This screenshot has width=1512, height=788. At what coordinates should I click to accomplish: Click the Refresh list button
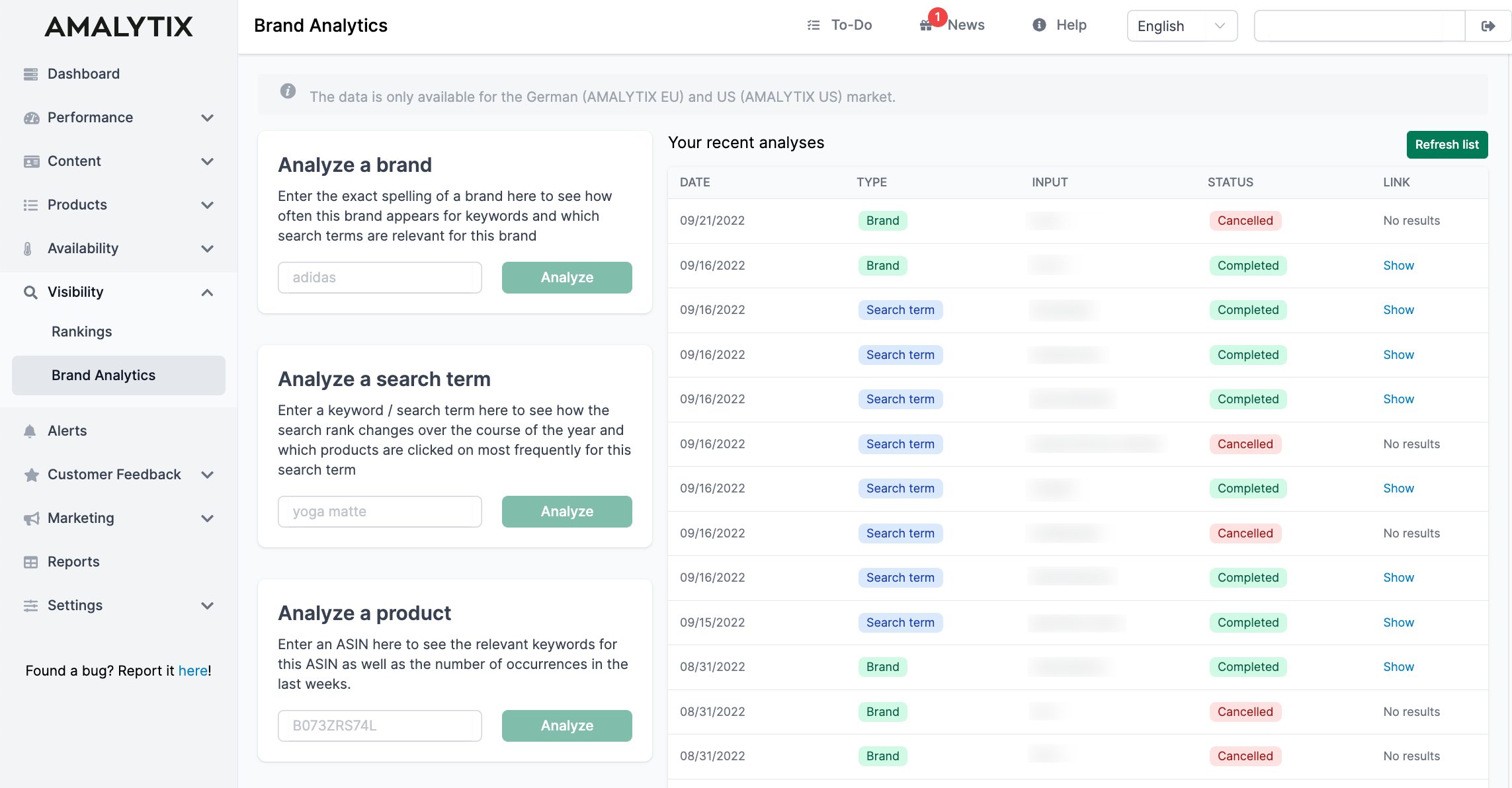point(1447,144)
